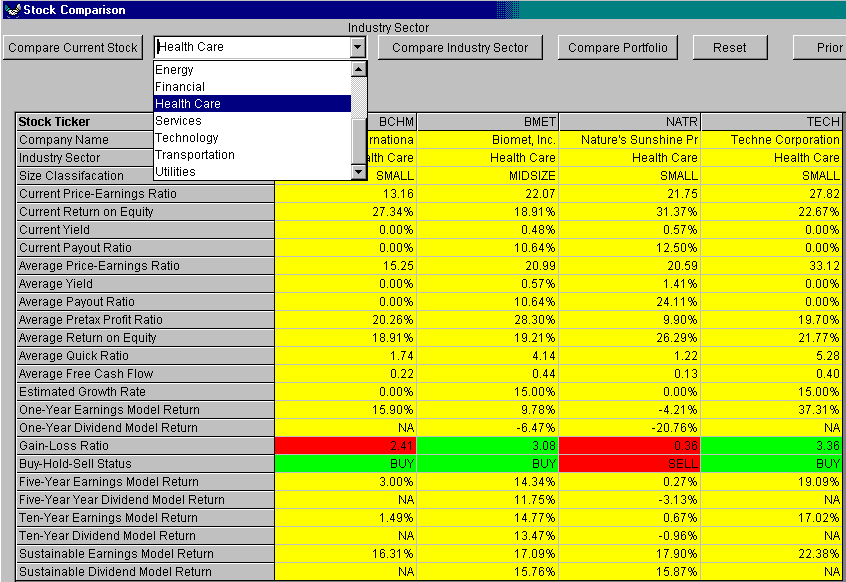The width and height of the screenshot is (846, 582).
Task: Click Average Pretax Profit Ratio label
Action: click(x=145, y=319)
